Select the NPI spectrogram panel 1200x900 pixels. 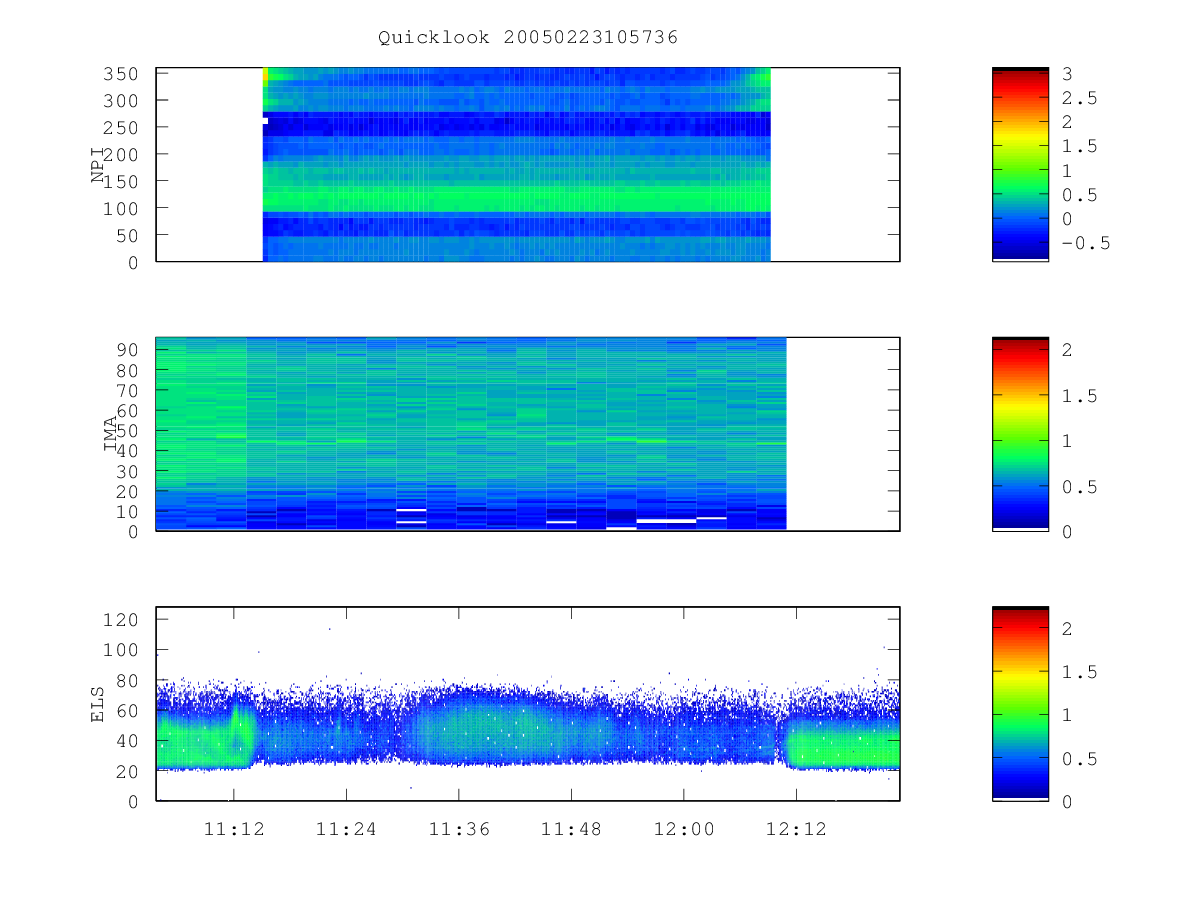point(528,165)
